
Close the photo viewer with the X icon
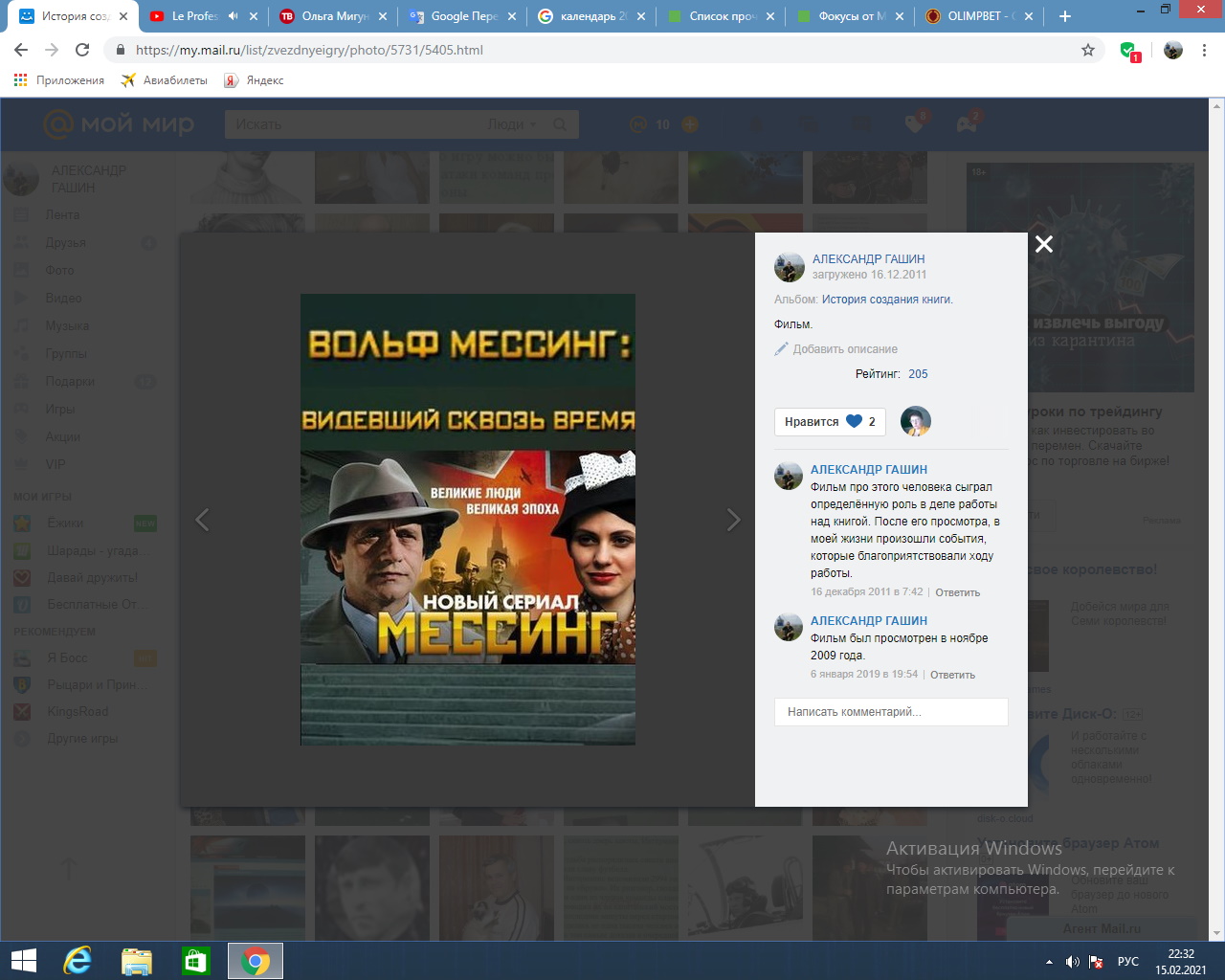click(x=1044, y=244)
